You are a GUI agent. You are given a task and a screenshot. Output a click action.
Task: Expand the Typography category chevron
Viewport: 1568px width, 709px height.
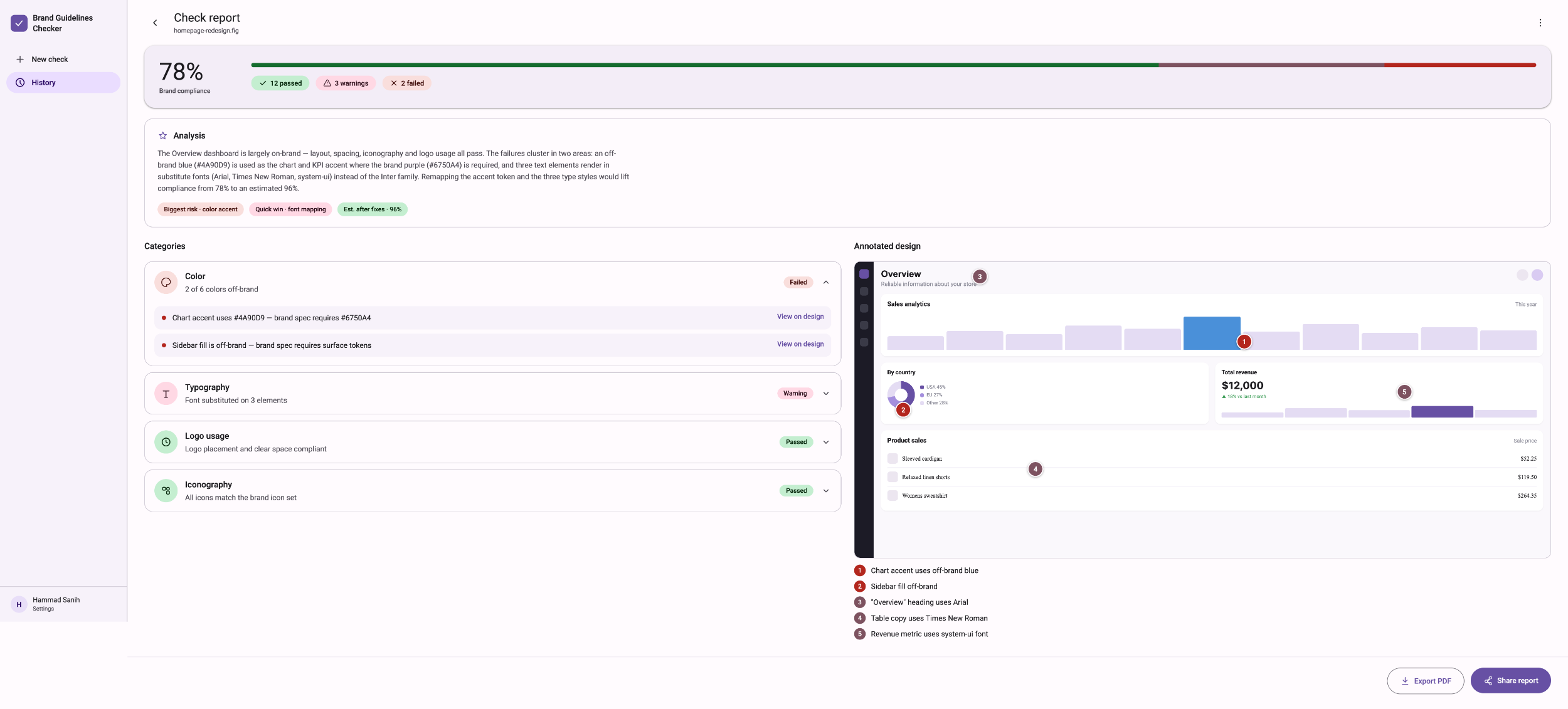click(826, 394)
